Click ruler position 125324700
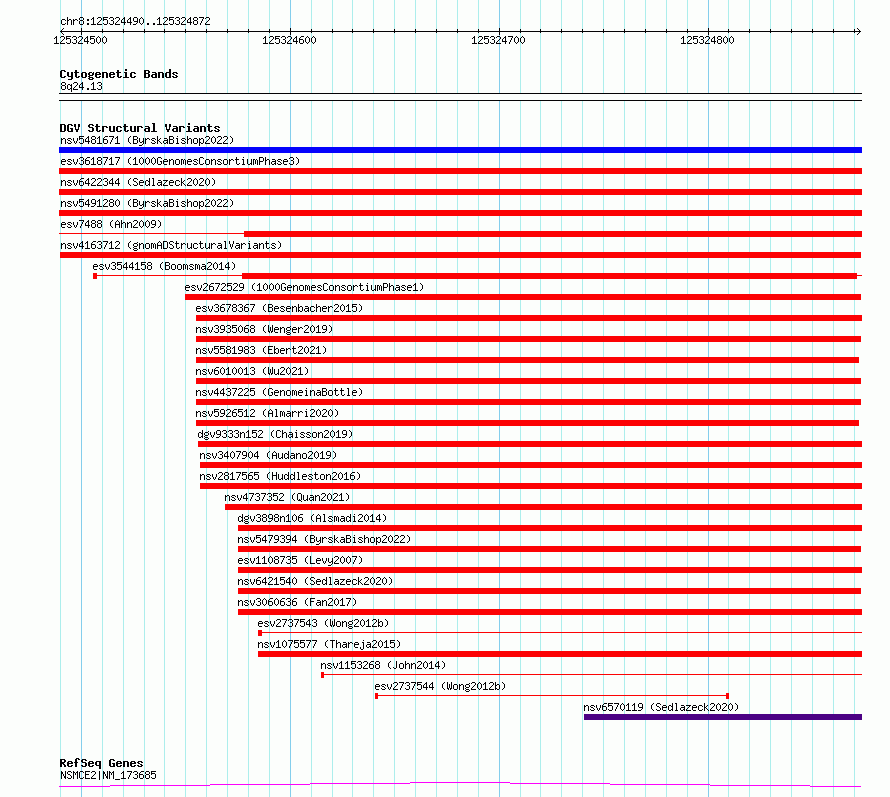Image resolution: width=890 pixels, height=797 pixels. pyautogui.click(x=498, y=40)
